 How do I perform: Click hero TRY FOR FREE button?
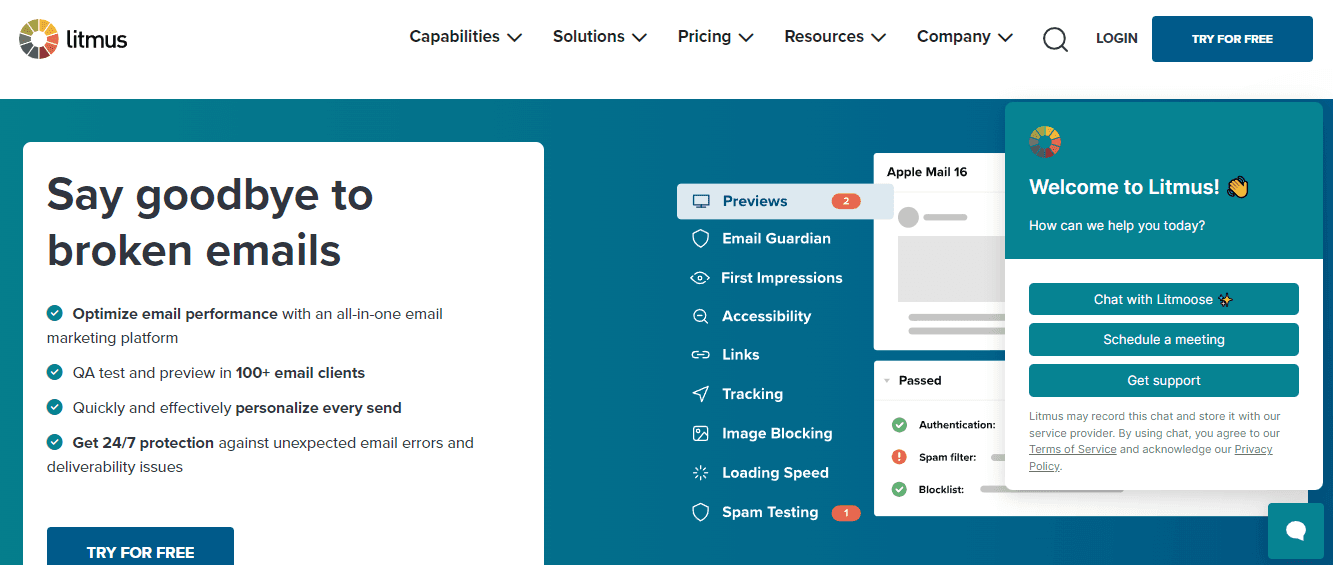pyautogui.click(x=140, y=547)
